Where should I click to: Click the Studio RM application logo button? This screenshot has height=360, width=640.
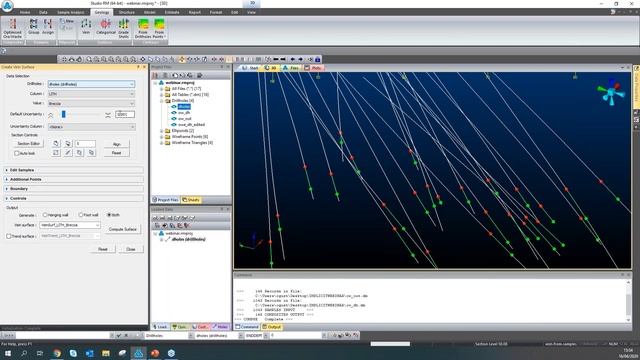coord(7,5)
